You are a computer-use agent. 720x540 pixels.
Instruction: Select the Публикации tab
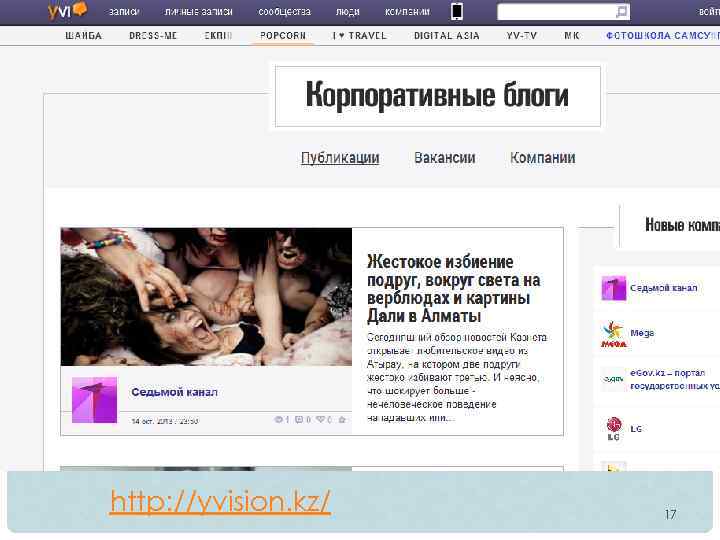340,158
